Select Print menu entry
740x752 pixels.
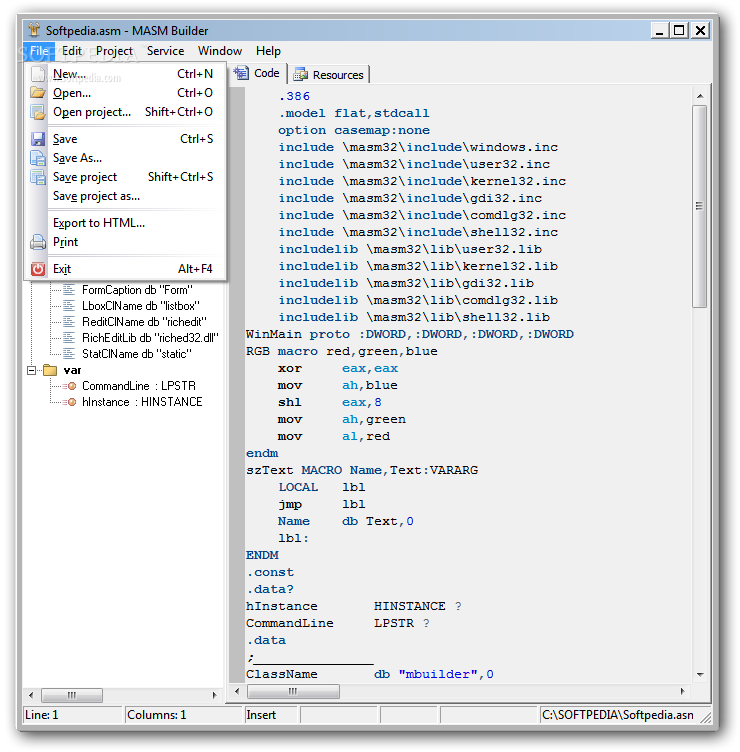126,242
